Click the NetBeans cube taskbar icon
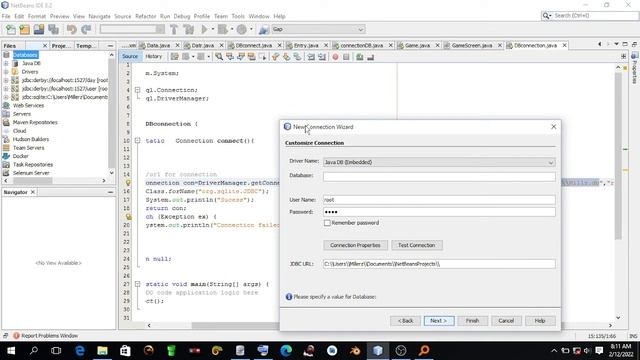 click(x=378, y=351)
